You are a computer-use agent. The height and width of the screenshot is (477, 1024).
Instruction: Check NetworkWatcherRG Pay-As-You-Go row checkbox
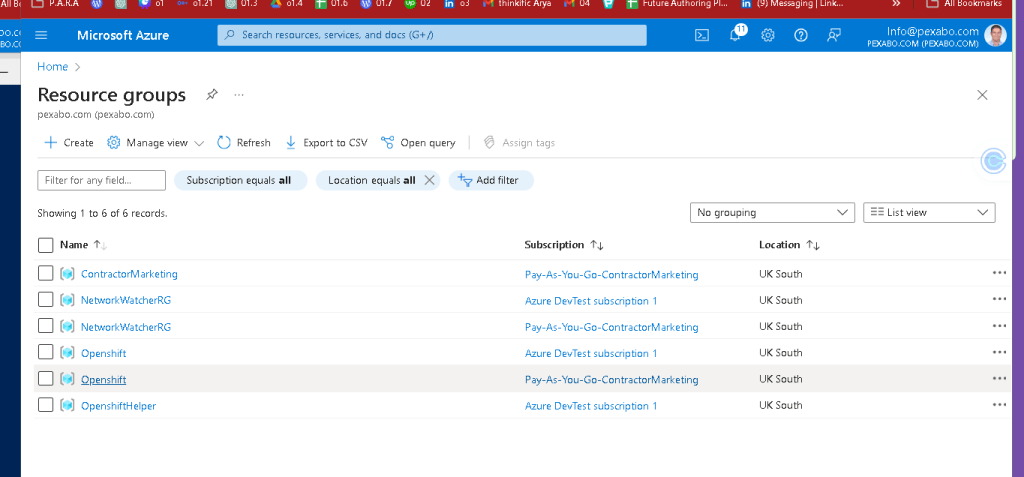click(x=46, y=325)
